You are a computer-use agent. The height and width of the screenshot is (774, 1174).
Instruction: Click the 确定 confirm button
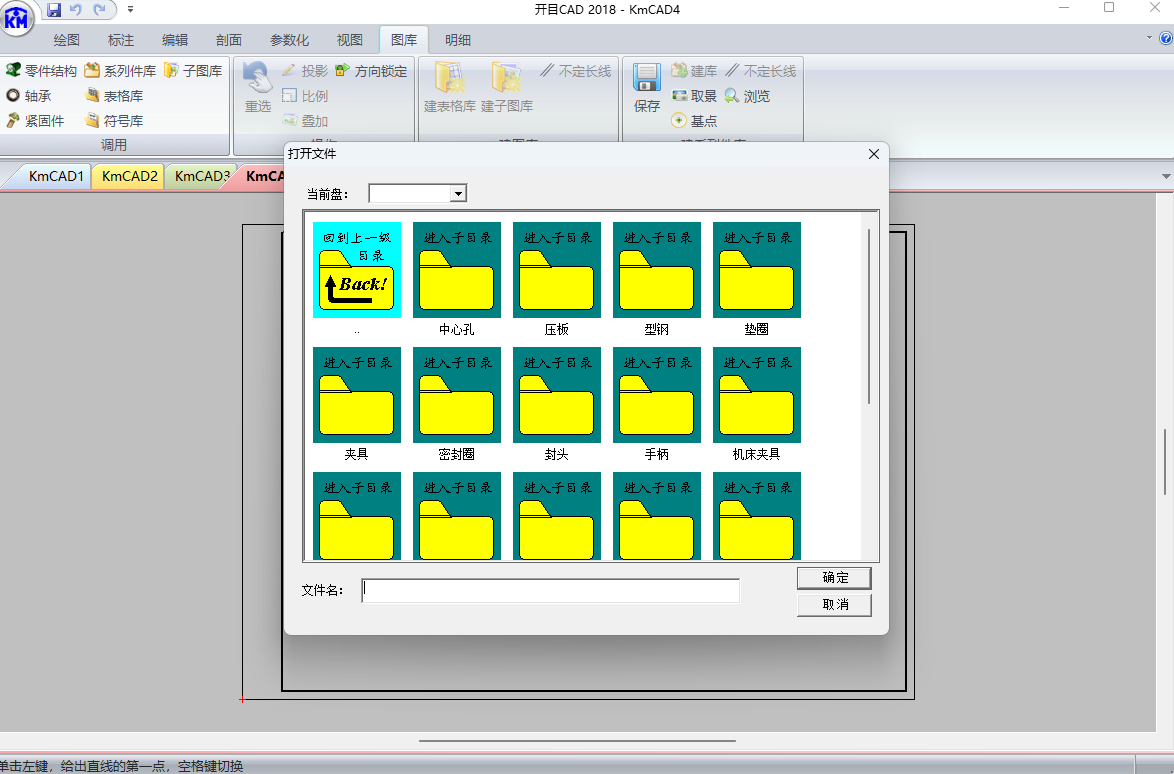coord(834,578)
